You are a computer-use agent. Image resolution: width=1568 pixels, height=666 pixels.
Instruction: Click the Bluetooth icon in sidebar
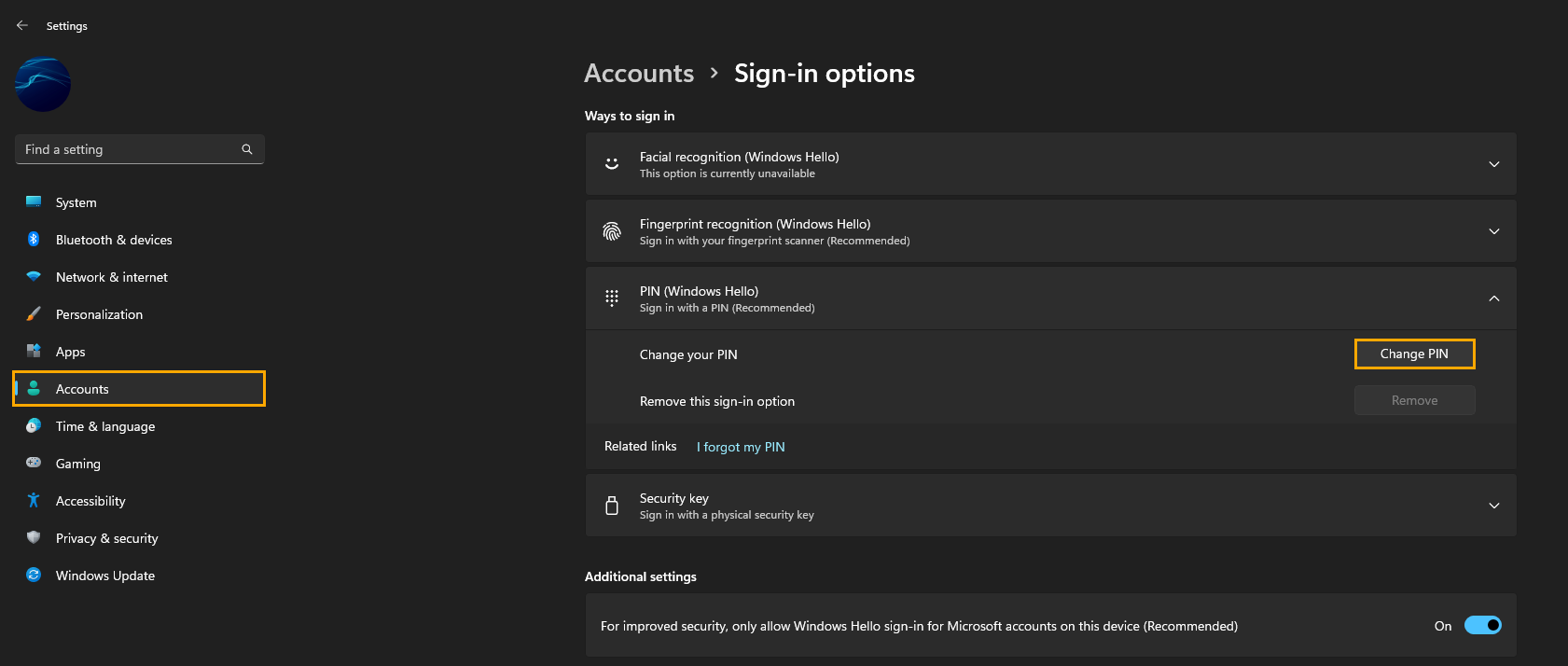[34, 239]
